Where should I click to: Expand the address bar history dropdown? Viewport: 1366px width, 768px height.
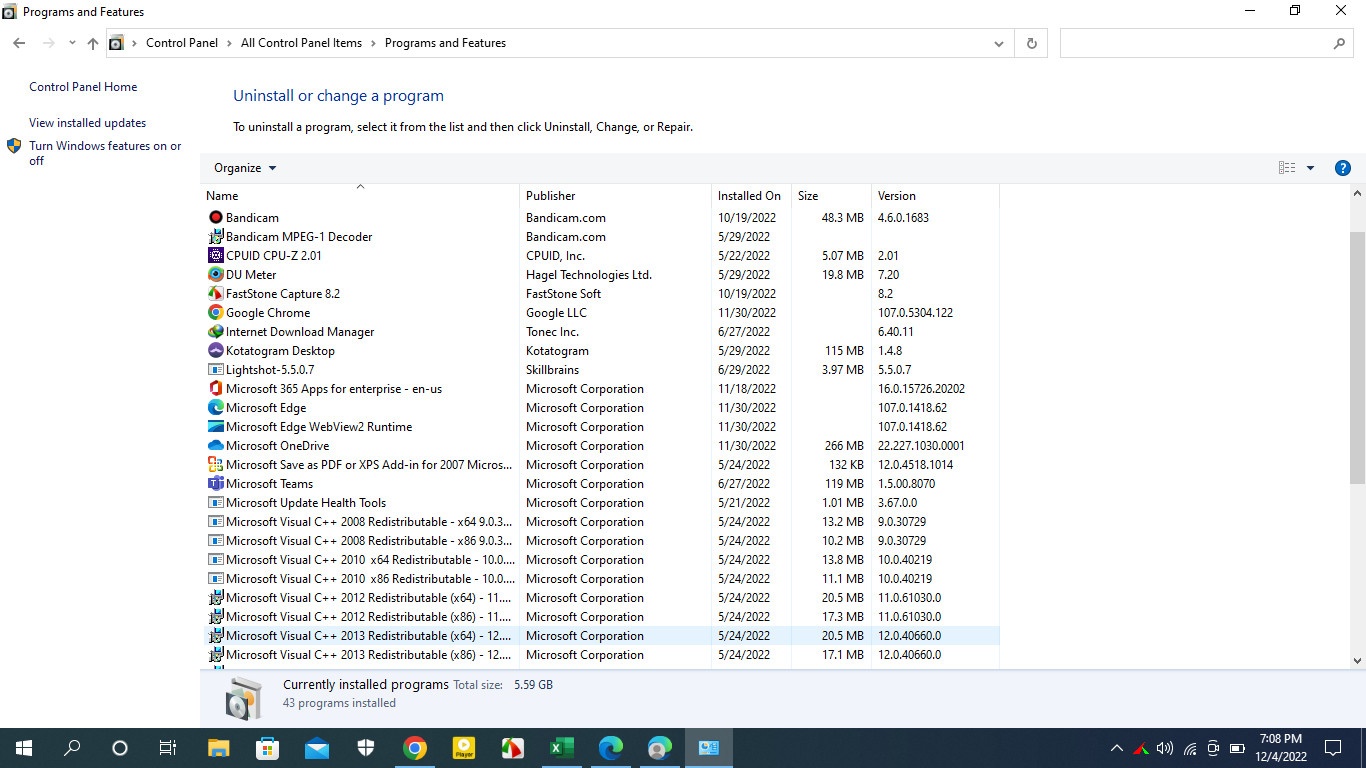pos(998,43)
